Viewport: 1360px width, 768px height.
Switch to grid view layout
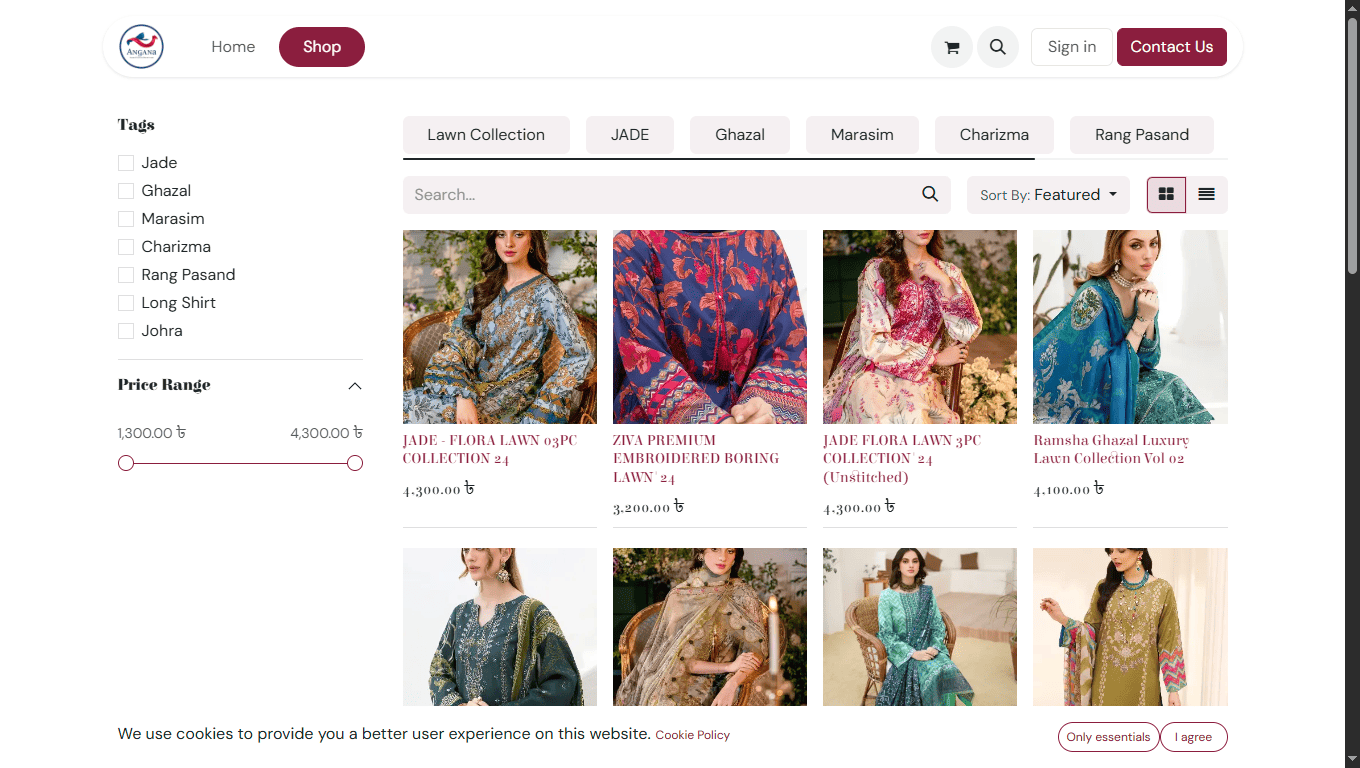1166,195
